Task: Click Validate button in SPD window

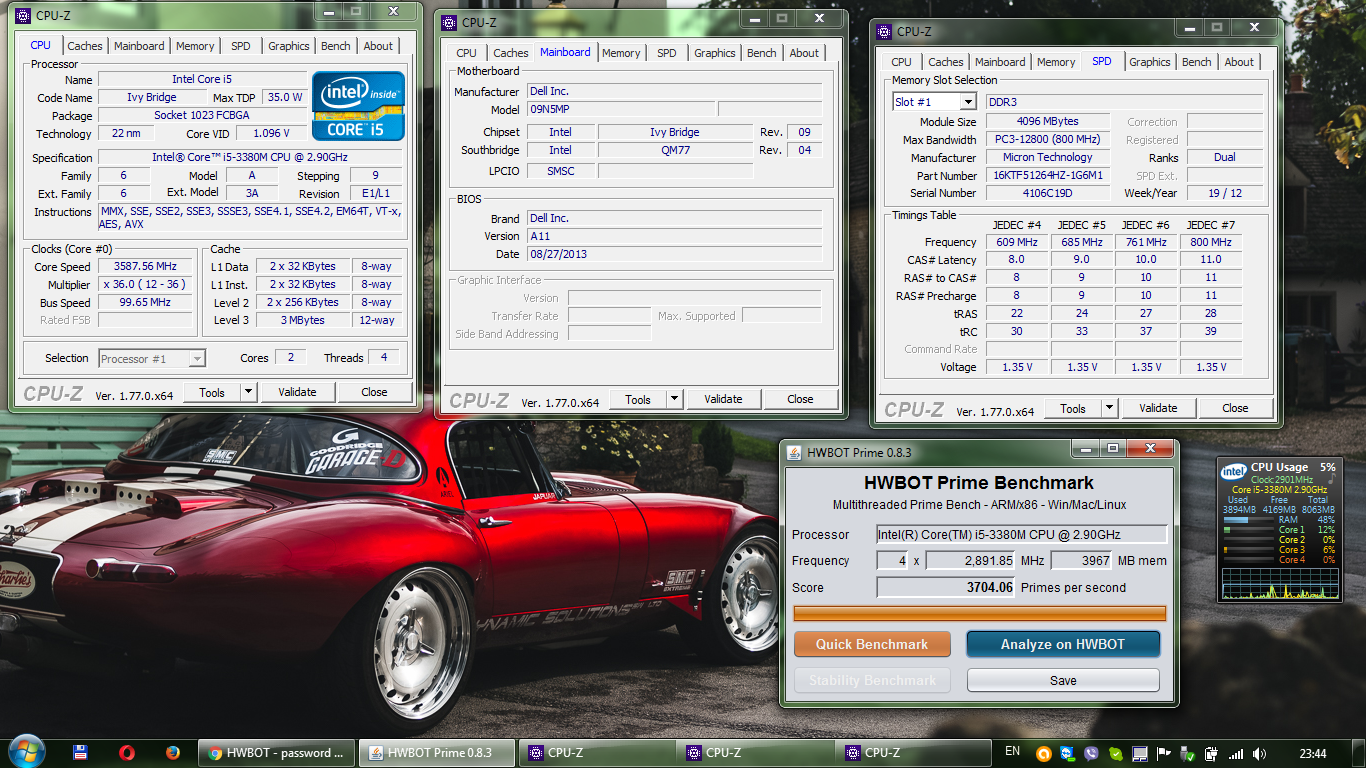Action: pos(1158,408)
